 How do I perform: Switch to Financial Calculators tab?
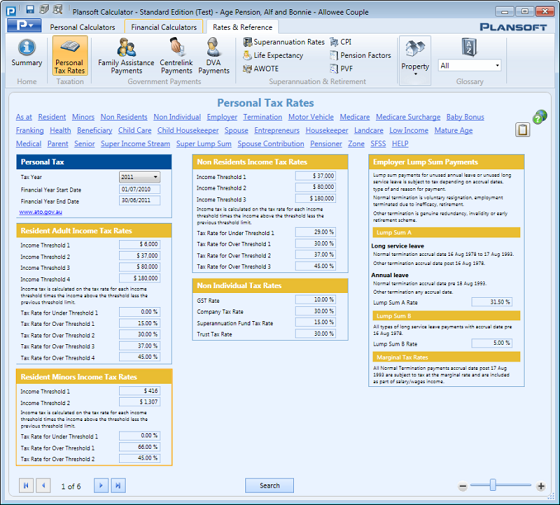pos(164,27)
